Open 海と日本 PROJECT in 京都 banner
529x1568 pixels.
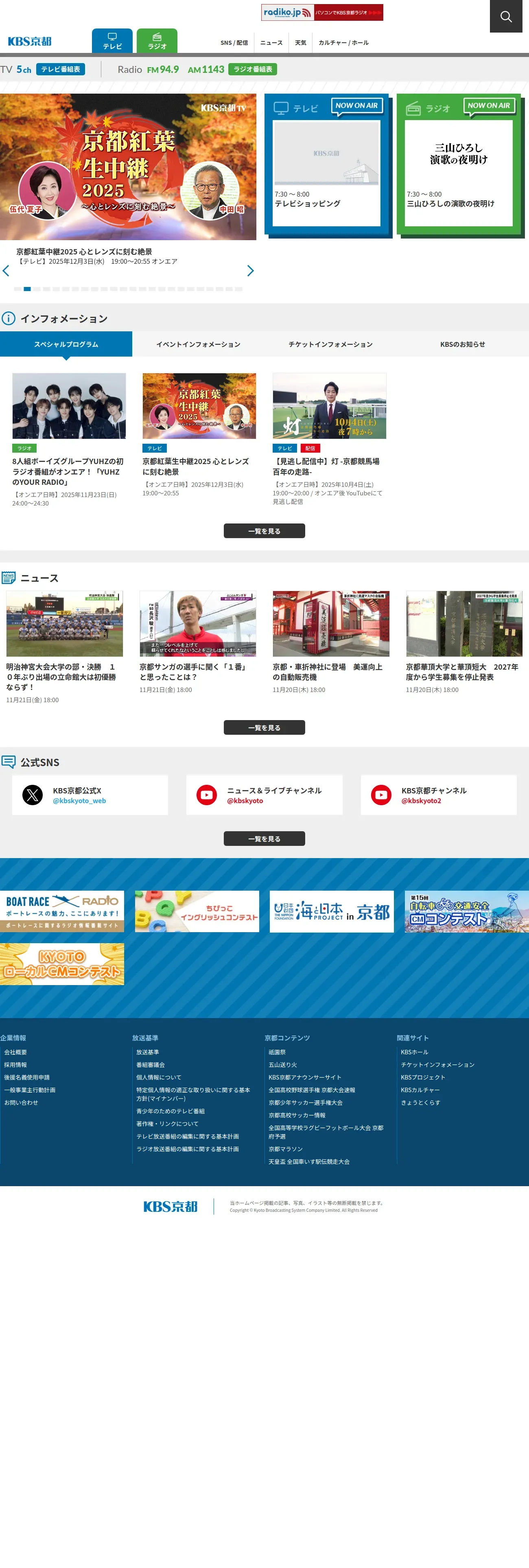[332, 911]
